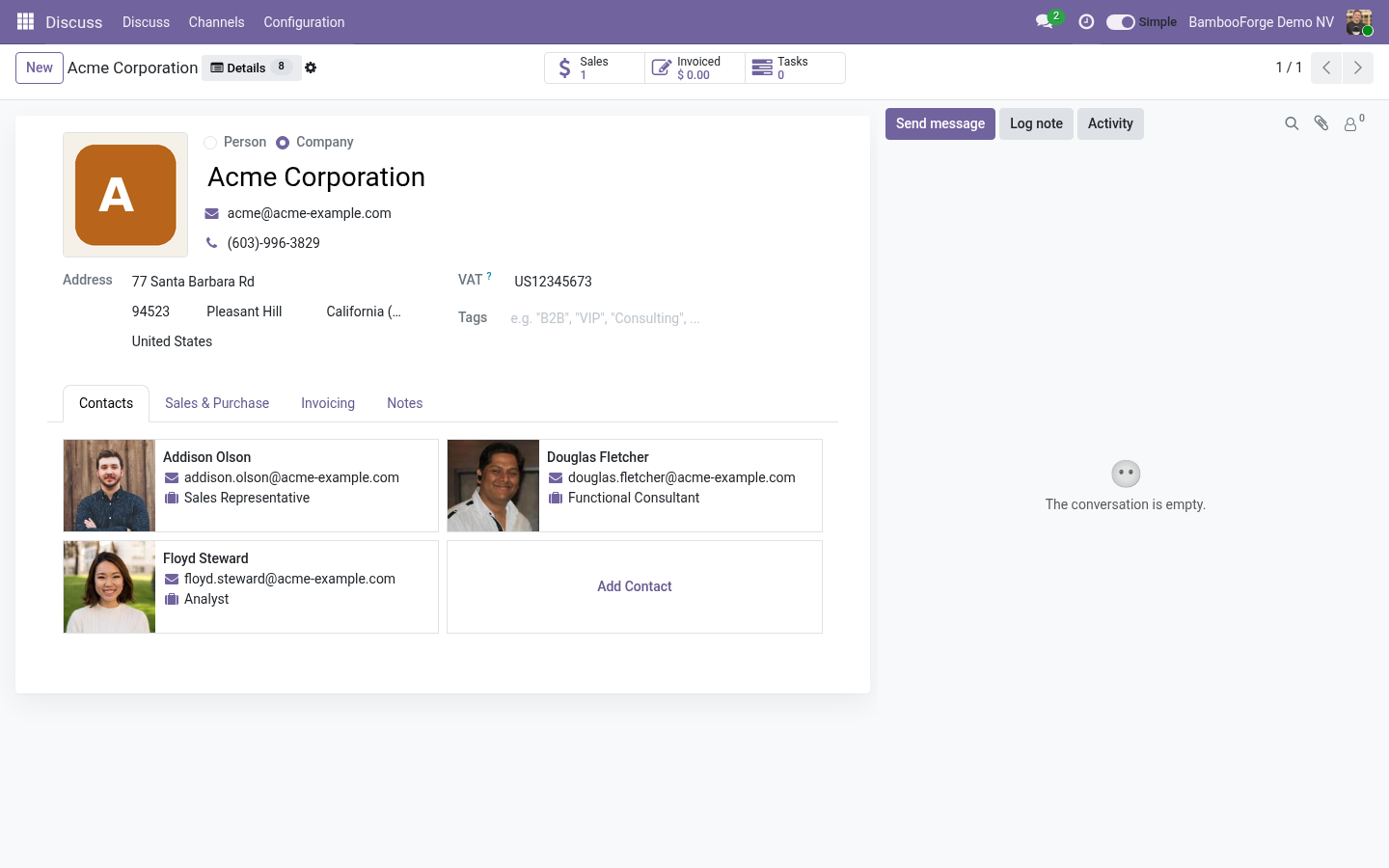
Task: Open Douglas Fletcher contact card
Action: 635,485
